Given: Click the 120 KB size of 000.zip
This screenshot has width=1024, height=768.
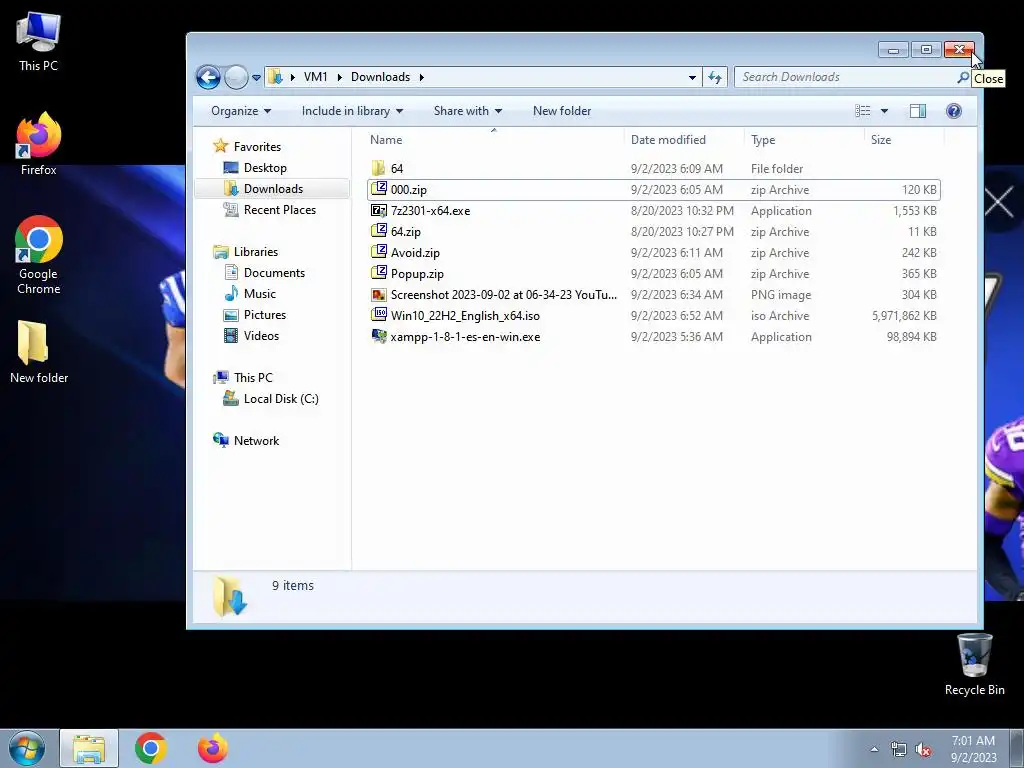Looking at the screenshot, I should point(919,189).
